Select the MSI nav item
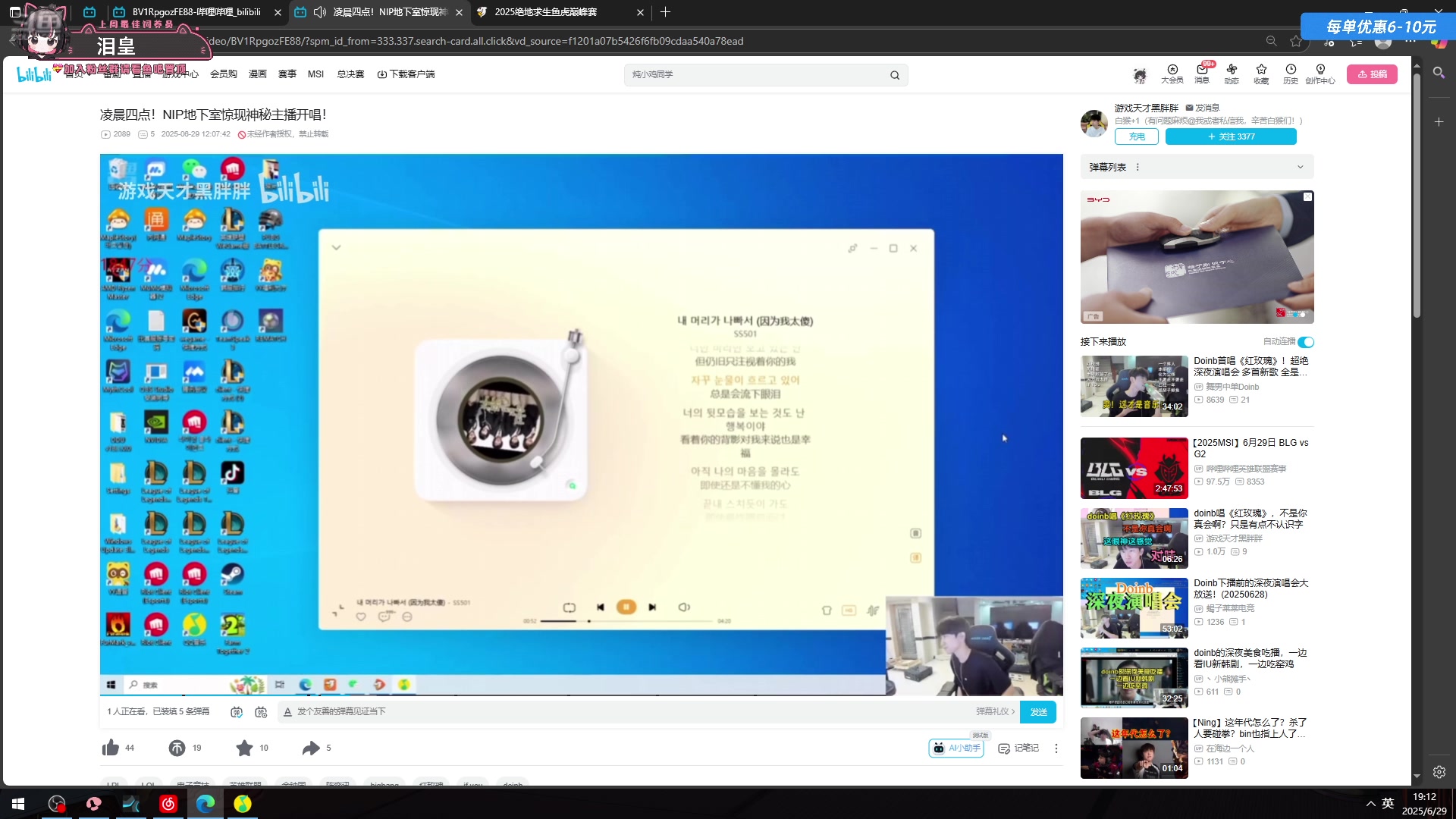 tap(315, 74)
